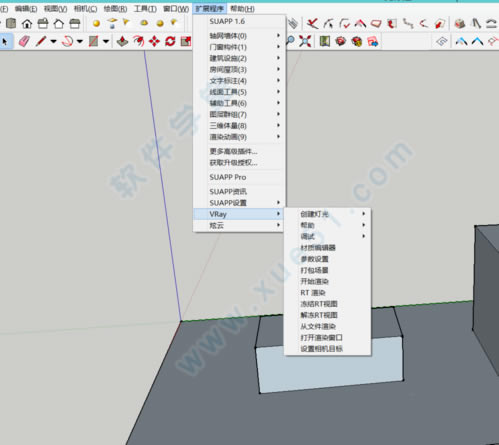Viewport: 499px width, 445px height.
Task: Activate the Push/Pull tool
Action: coord(123,41)
